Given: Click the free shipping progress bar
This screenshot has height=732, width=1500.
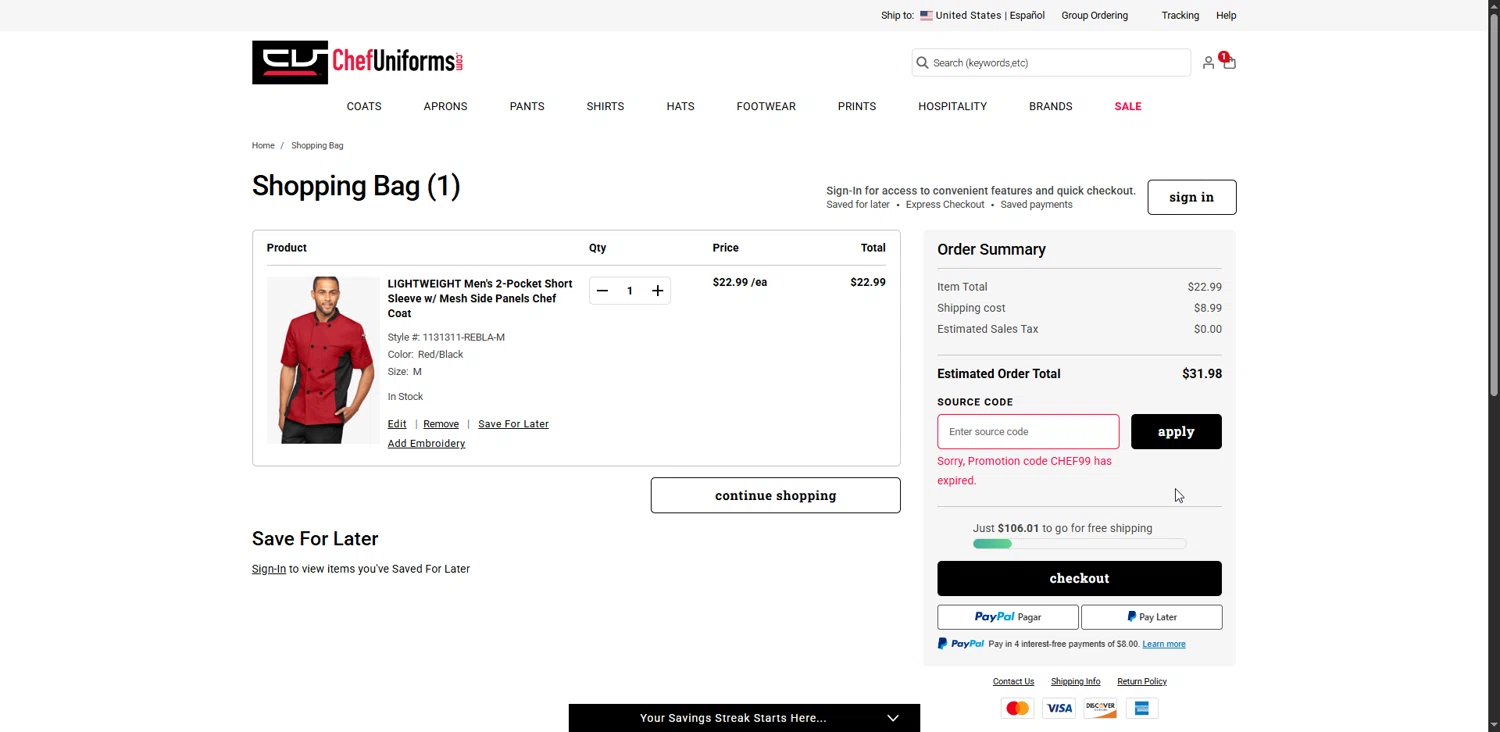Looking at the screenshot, I should click(x=1079, y=544).
